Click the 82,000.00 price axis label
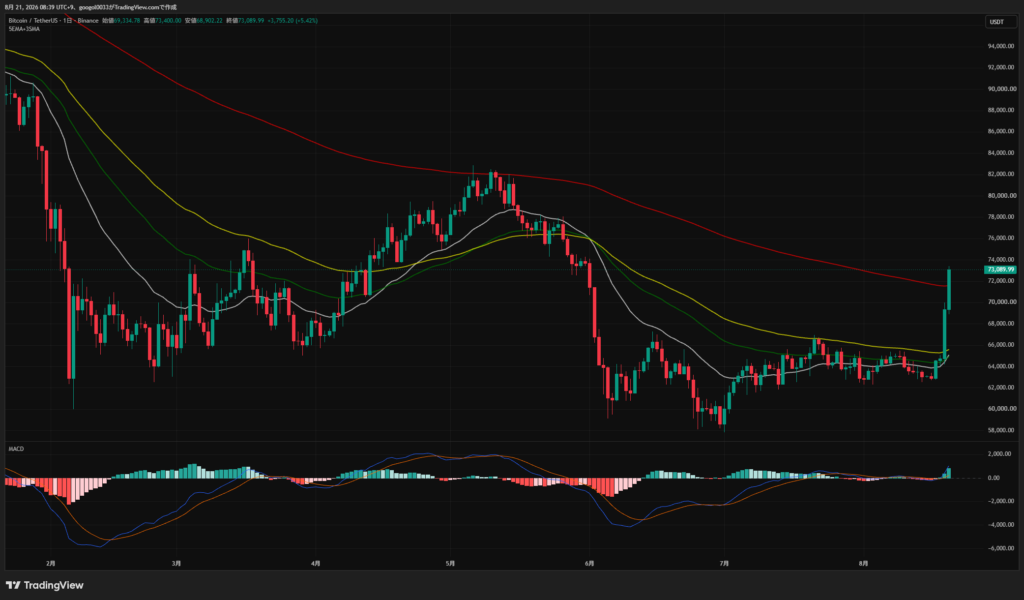1024x600 pixels. click(x=1001, y=174)
